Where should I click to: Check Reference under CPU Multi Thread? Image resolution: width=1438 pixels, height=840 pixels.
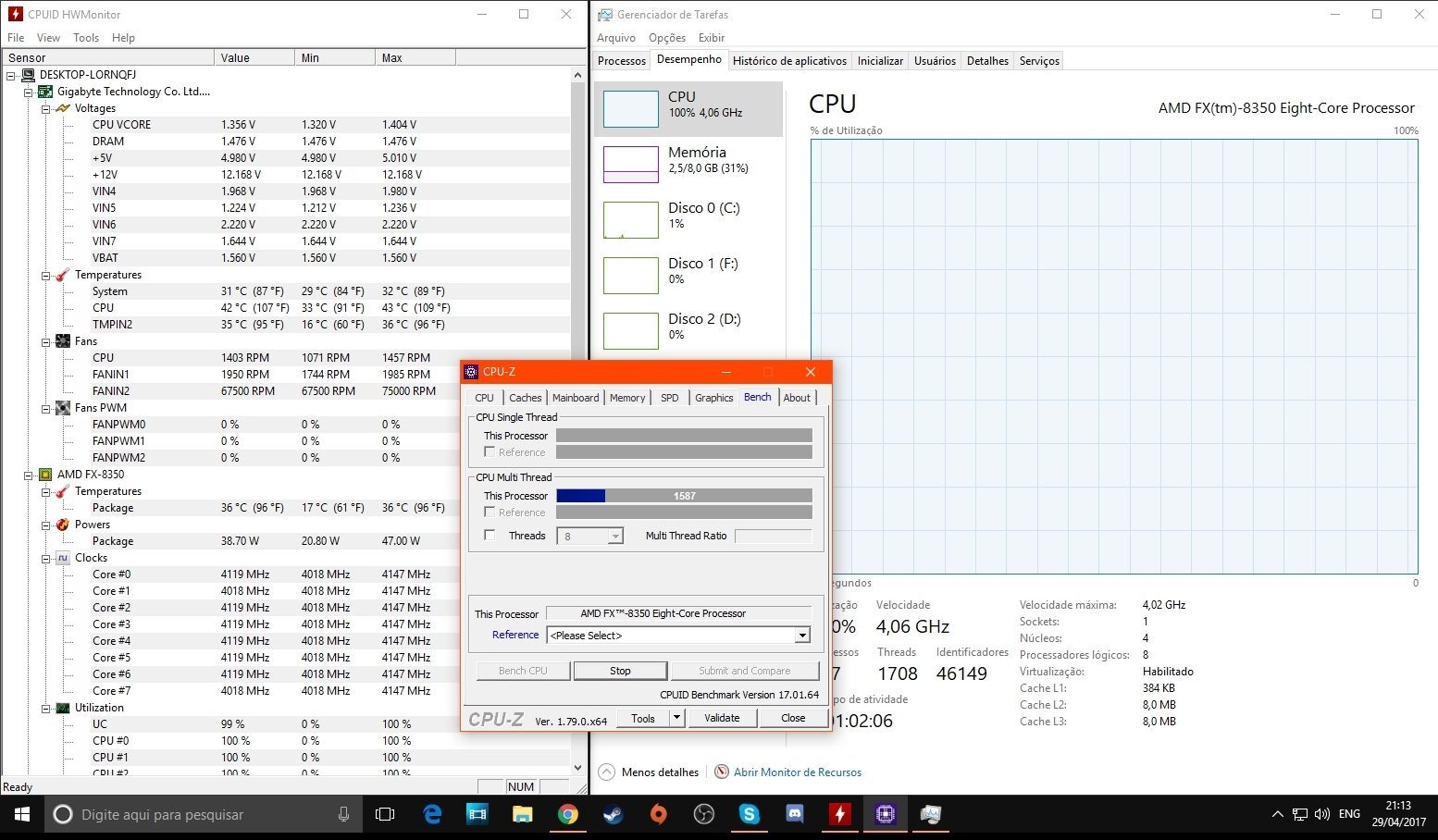click(x=490, y=513)
